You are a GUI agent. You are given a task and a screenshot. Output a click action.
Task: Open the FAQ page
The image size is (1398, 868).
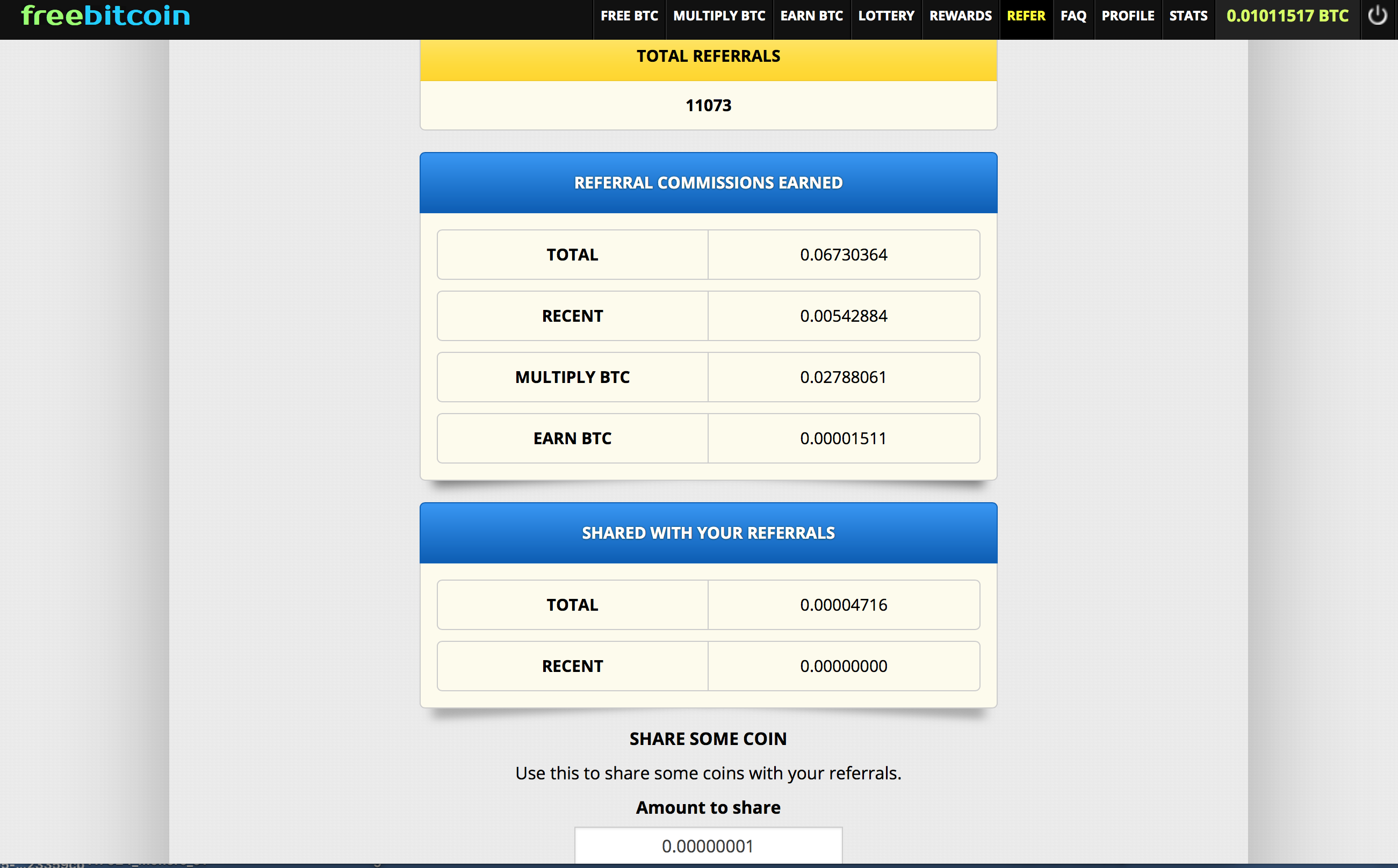1073,16
